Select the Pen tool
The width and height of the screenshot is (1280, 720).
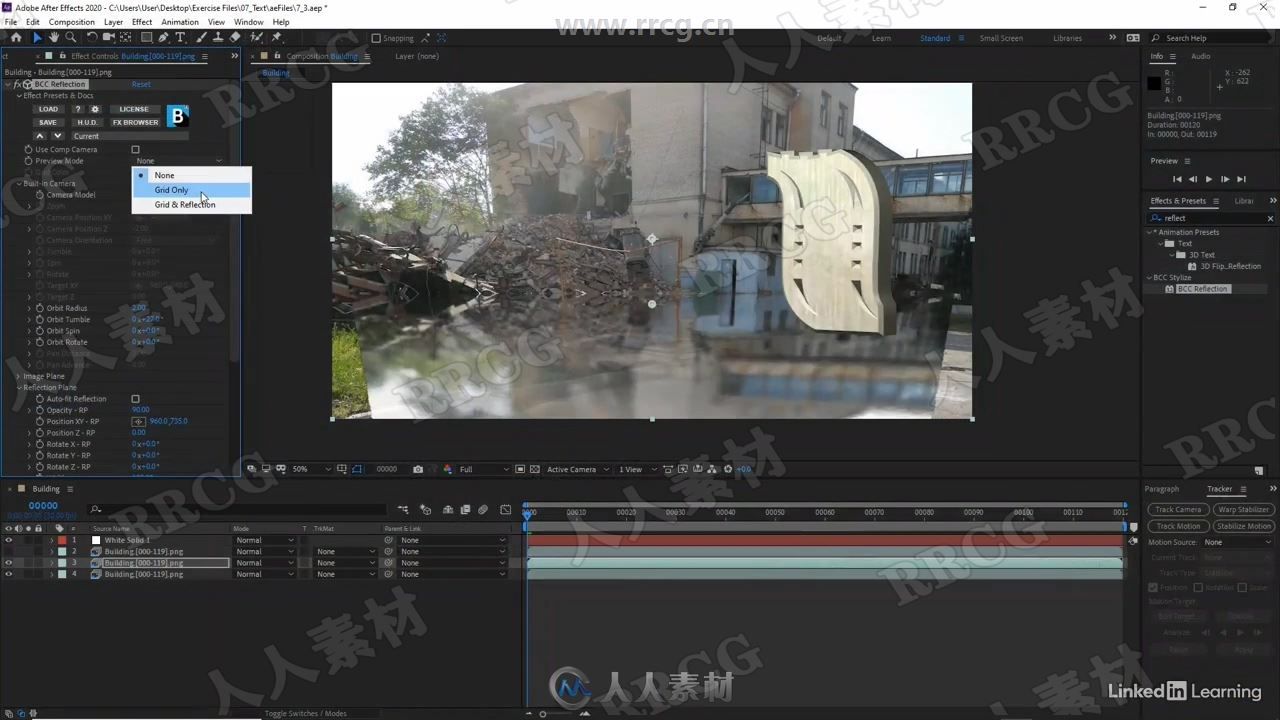pos(164,38)
